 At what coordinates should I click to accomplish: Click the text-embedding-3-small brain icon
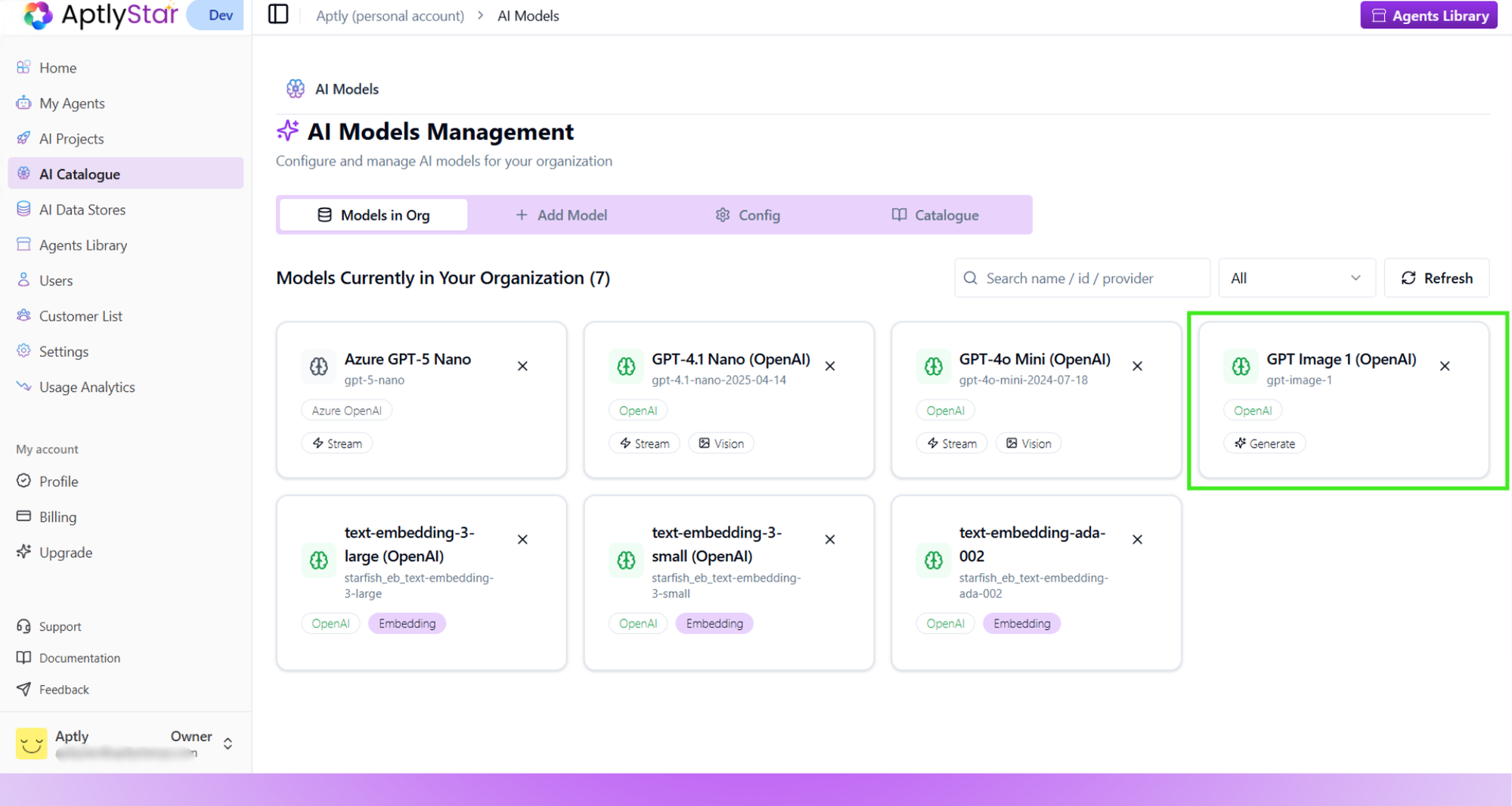coord(626,560)
